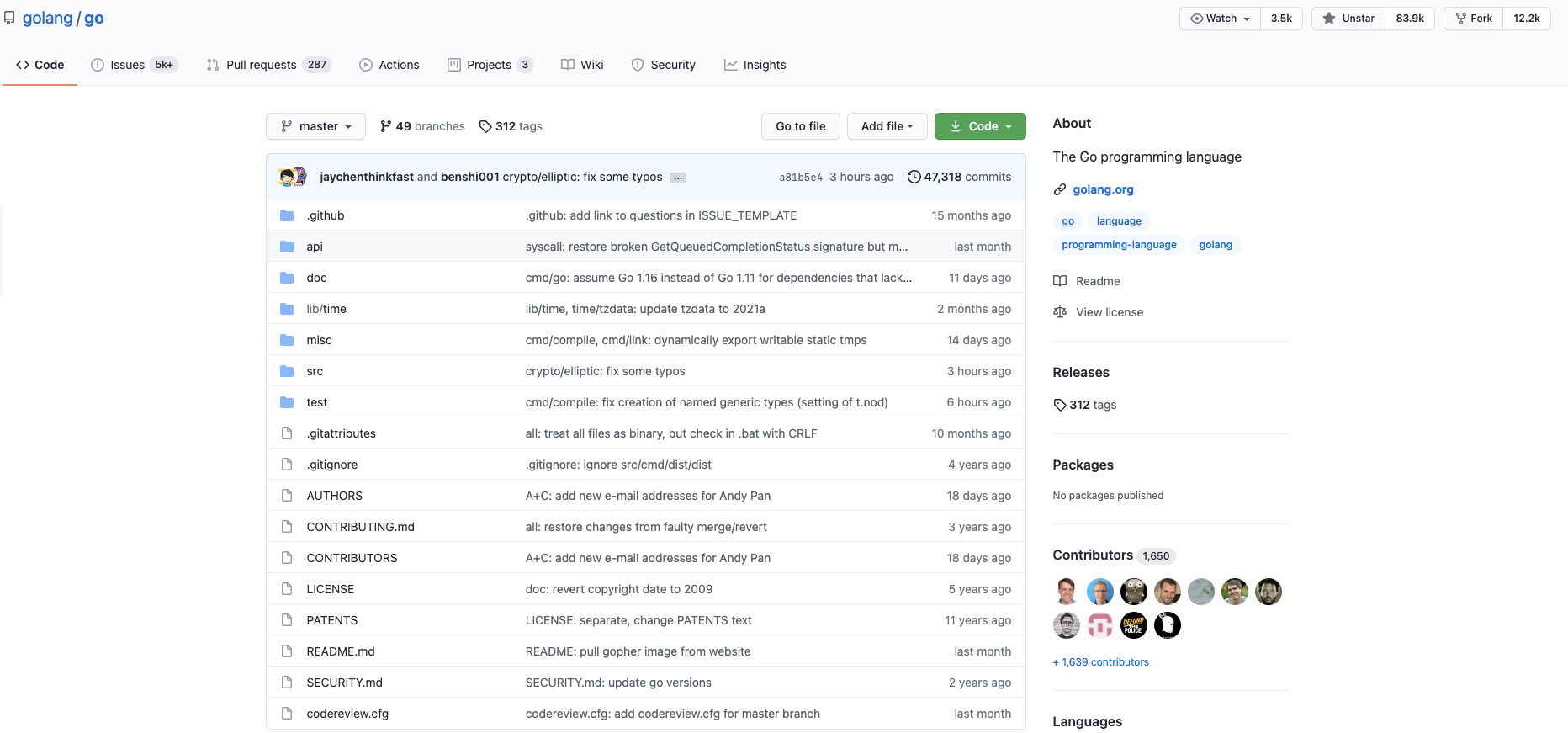Image resolution: width=1568 pixels, height=733 pixels.
Task: Show + 1,639 contributors link
Action: [1100, 662]
